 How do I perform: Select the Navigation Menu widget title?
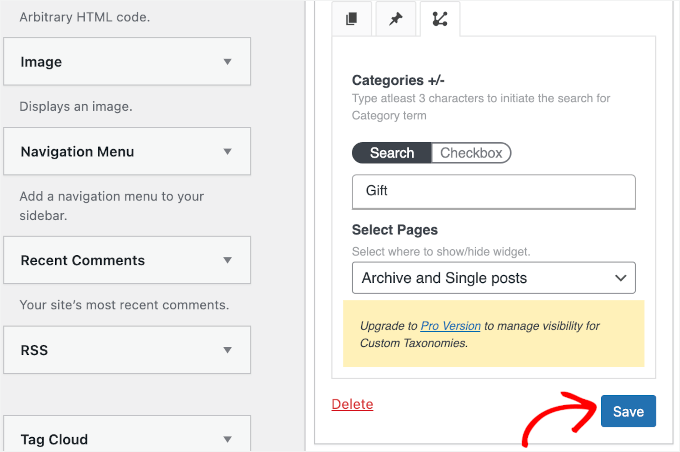coord(77,152)
